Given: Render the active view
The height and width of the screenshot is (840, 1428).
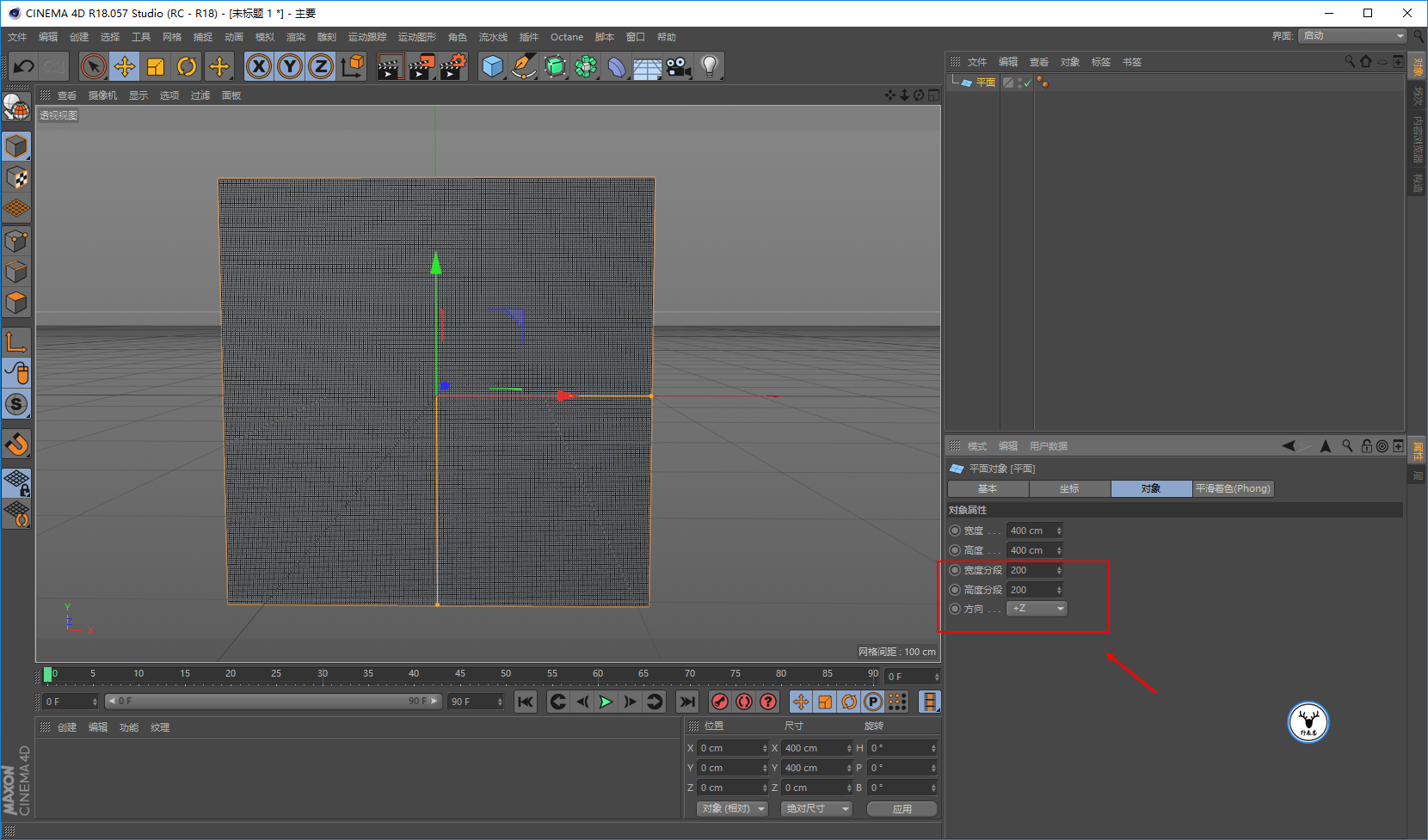Looking at the screenshot, I should point(390,66).
